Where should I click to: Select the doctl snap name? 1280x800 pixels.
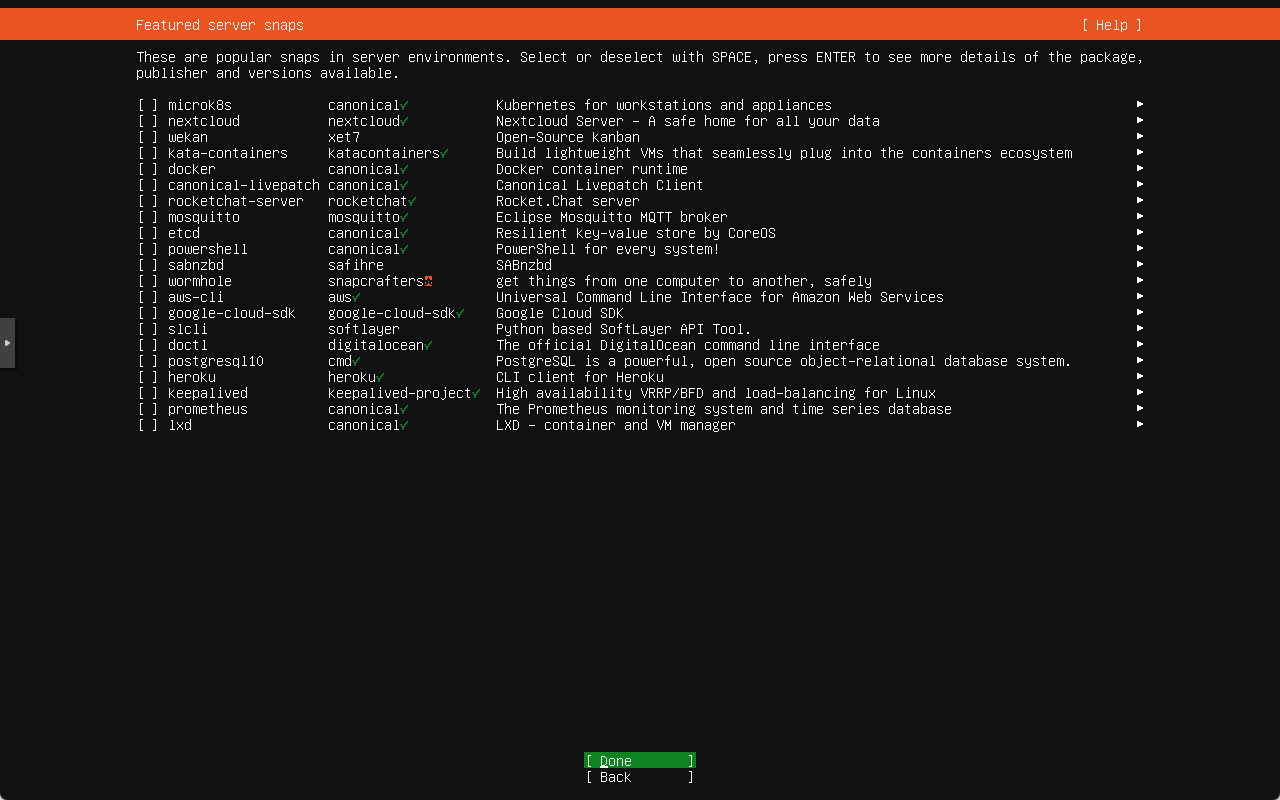(188, 345)
